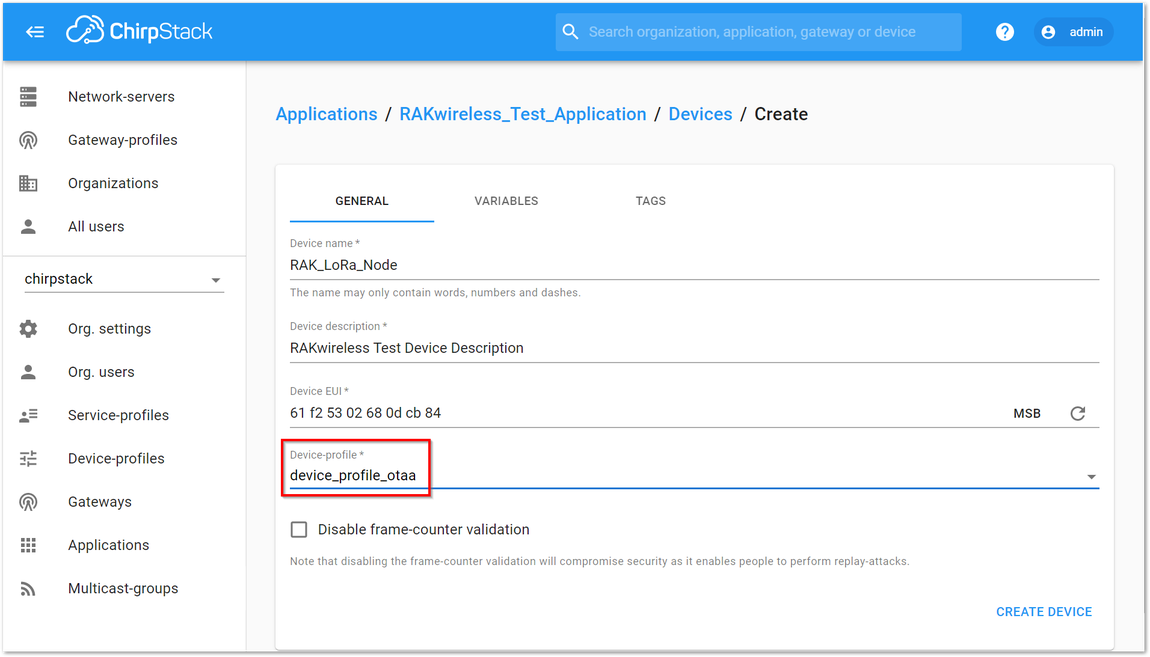Image resolution: width=1150 pixels, height=657 pixels.
Task: Click the CREATE DEVICE button
Action: [1044, 612]
